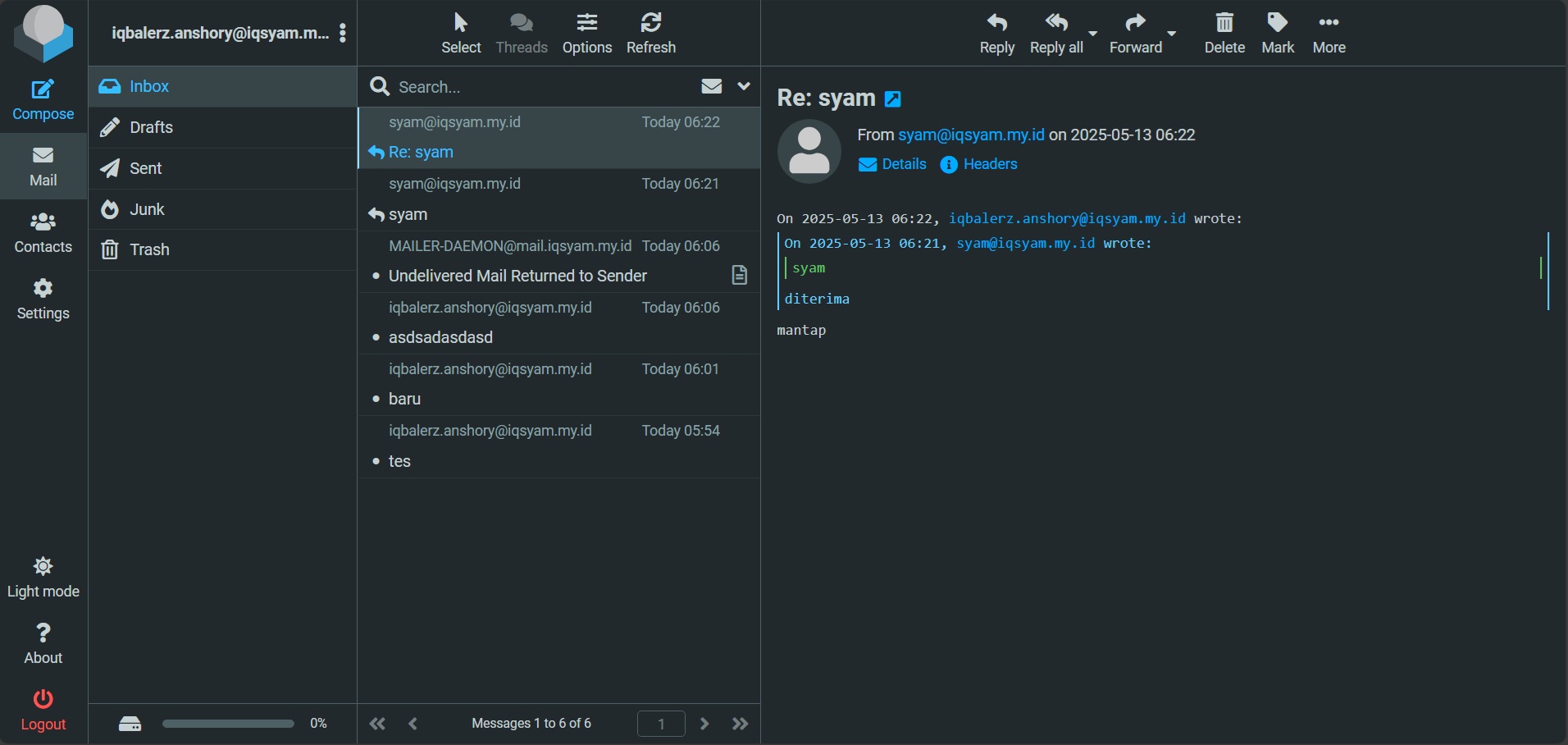This screenshot has height=745, width=1568.
Task: Switch to Light mode
Action: [43, 574]
